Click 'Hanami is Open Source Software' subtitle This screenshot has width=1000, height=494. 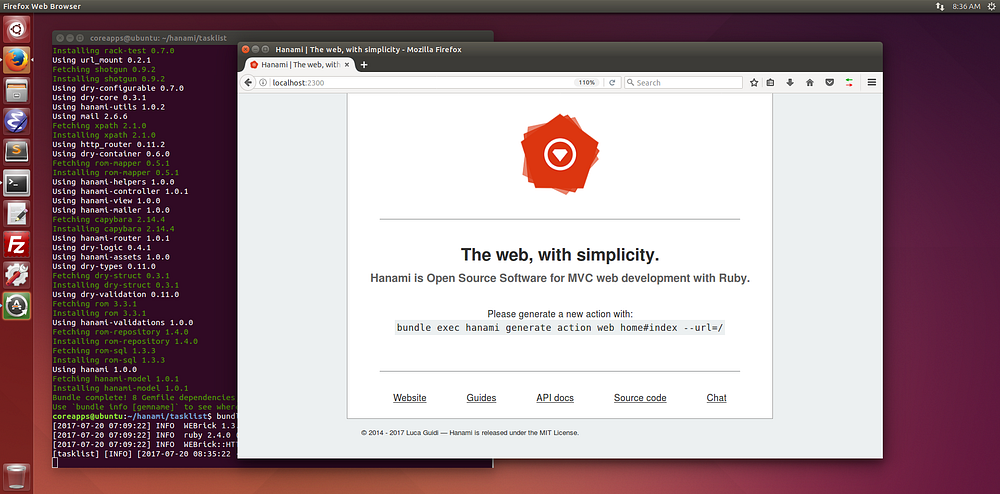coord(560,279)
